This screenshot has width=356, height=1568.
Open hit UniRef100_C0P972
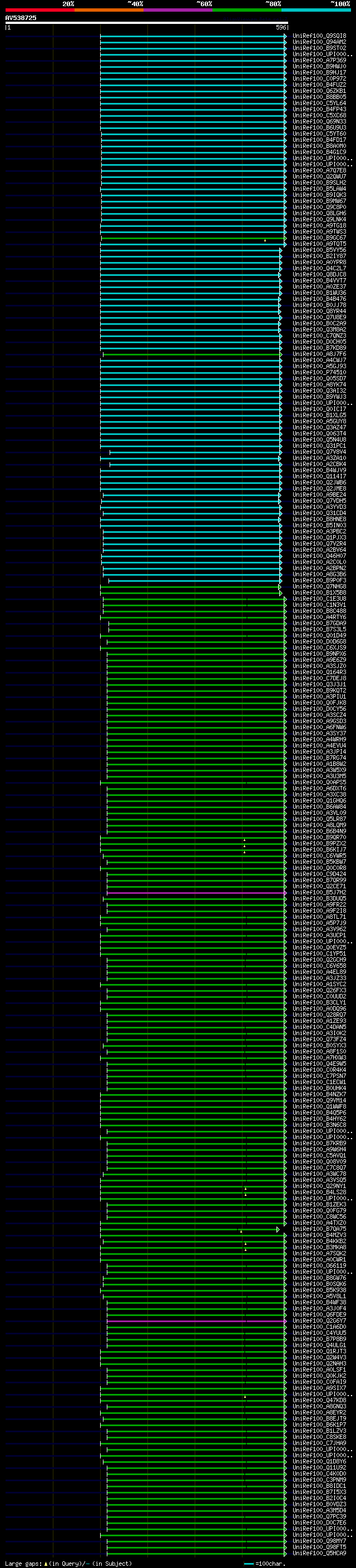319,78
